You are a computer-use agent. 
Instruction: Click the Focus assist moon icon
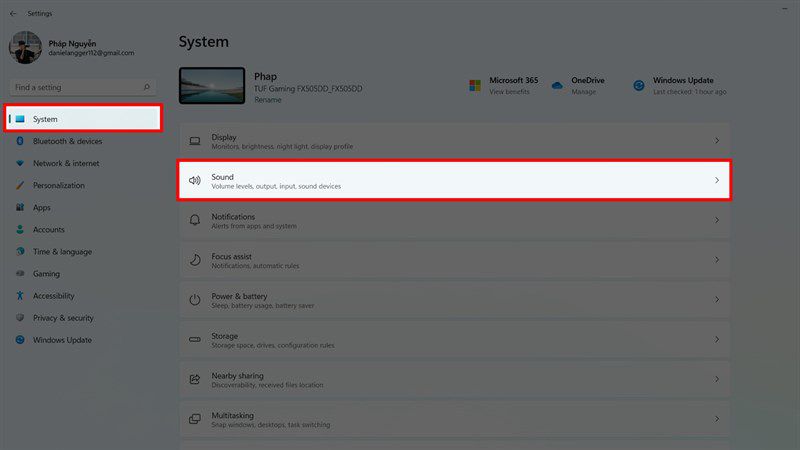coord(195,260)
